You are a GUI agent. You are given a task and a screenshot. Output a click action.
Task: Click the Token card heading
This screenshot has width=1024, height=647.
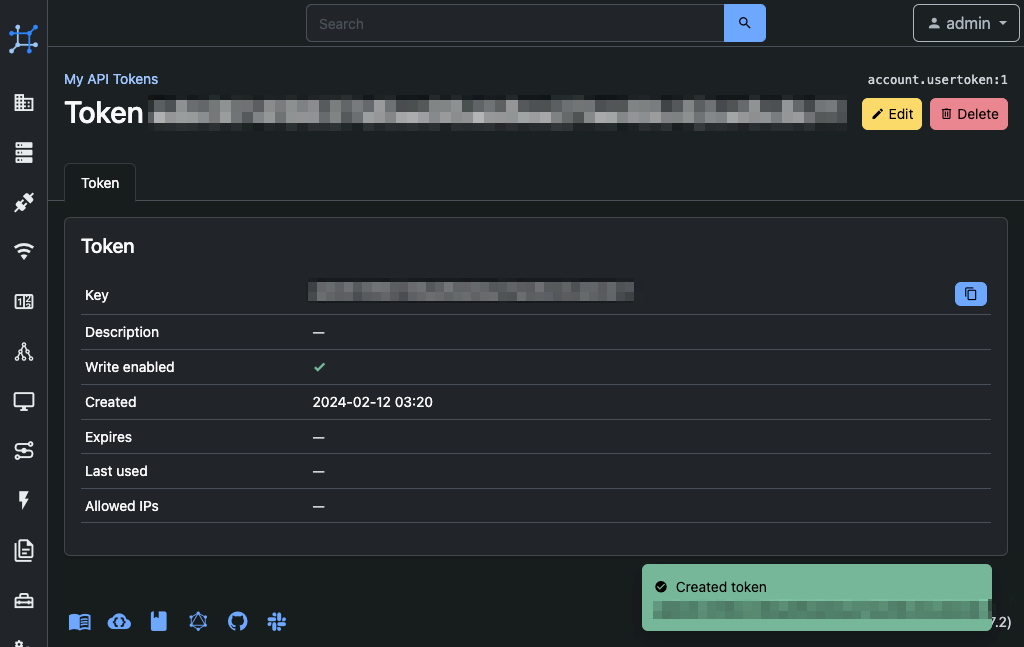coord(108,246)
